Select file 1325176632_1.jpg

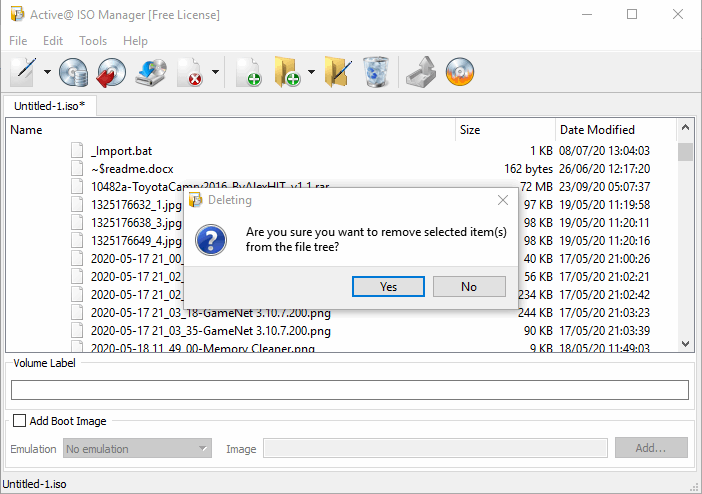[x=136, y=205]
